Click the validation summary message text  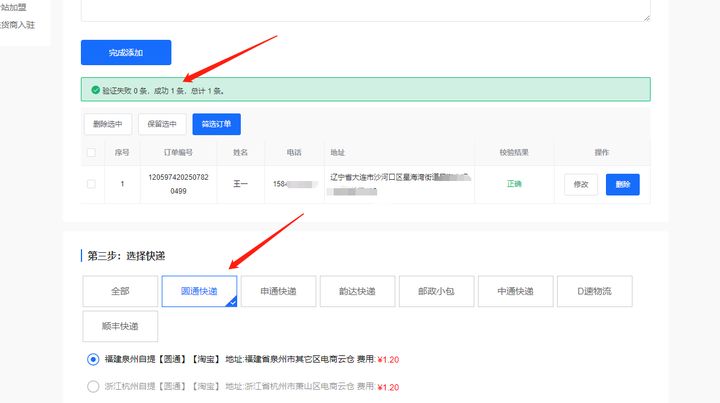point(163,91)
